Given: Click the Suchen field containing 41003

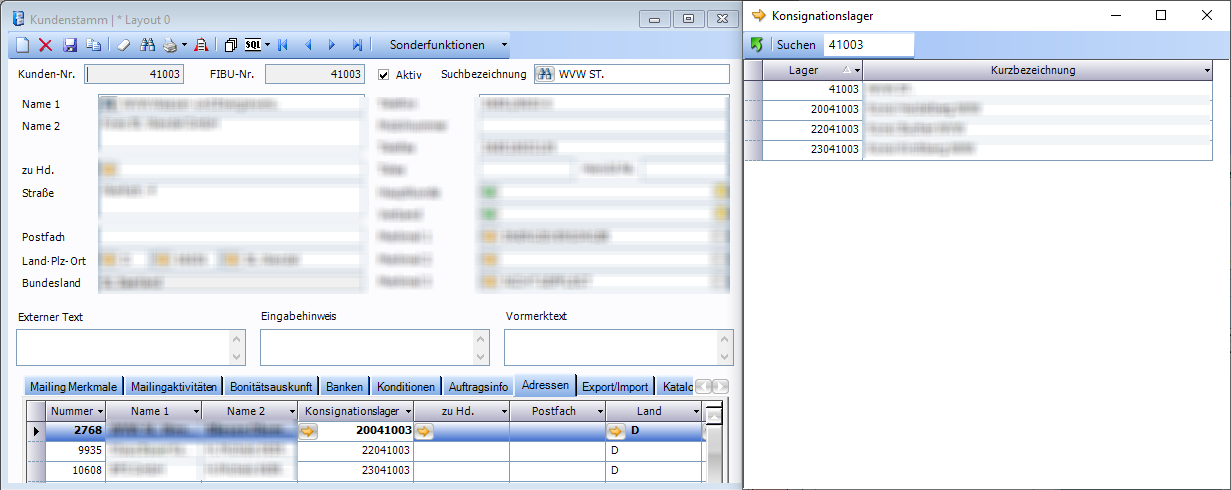Looking at the screenshot, I should (x=867, y=45).
